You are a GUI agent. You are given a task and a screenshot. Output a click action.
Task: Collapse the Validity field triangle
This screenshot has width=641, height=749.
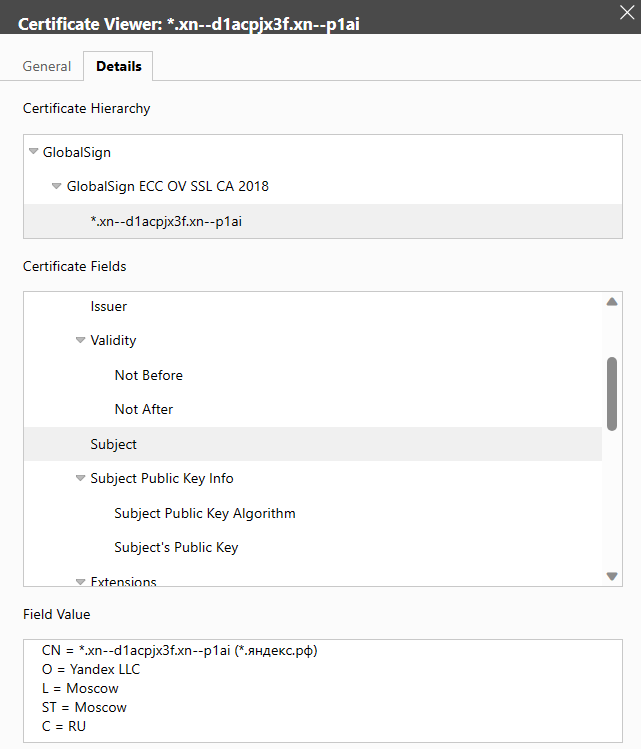(81, 340)
